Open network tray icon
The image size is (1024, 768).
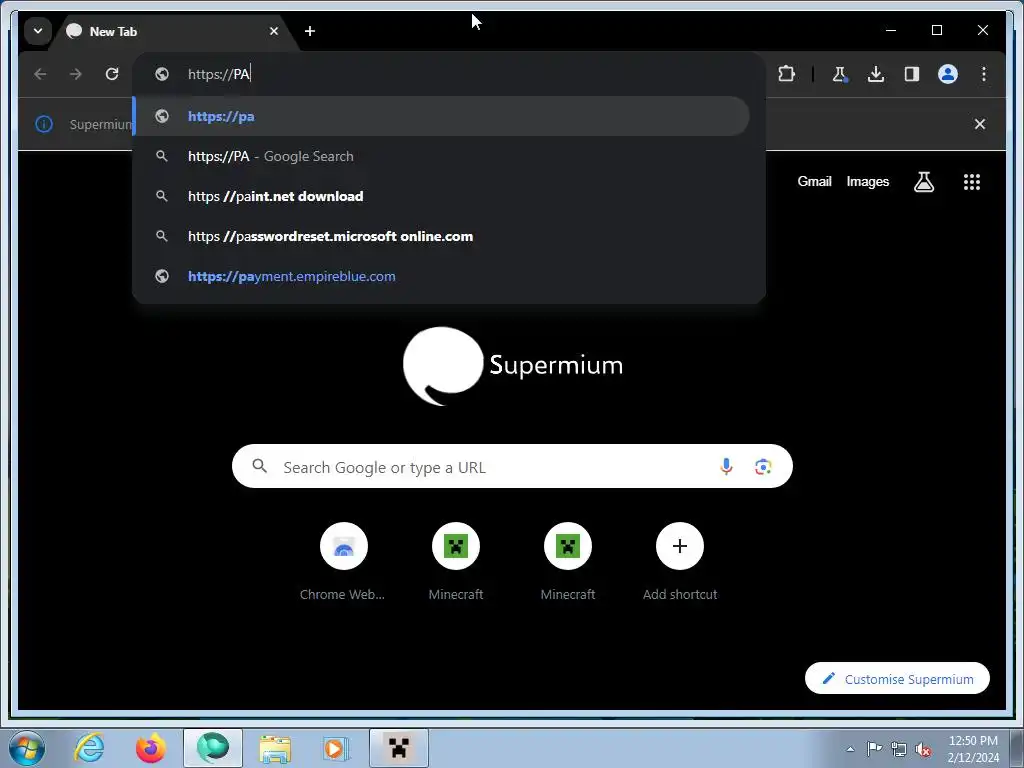(899, 749)
